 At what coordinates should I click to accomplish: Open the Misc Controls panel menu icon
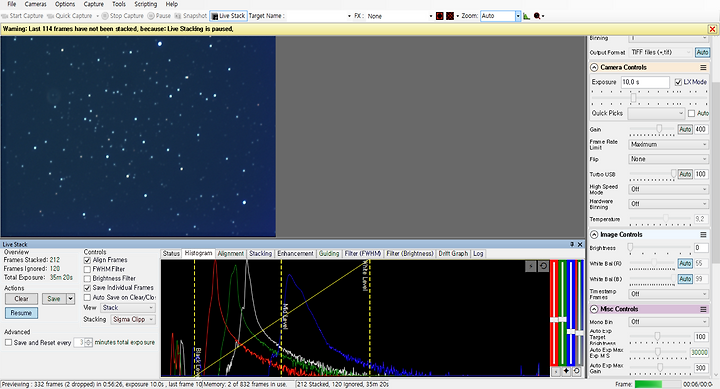tap(703, 309)
